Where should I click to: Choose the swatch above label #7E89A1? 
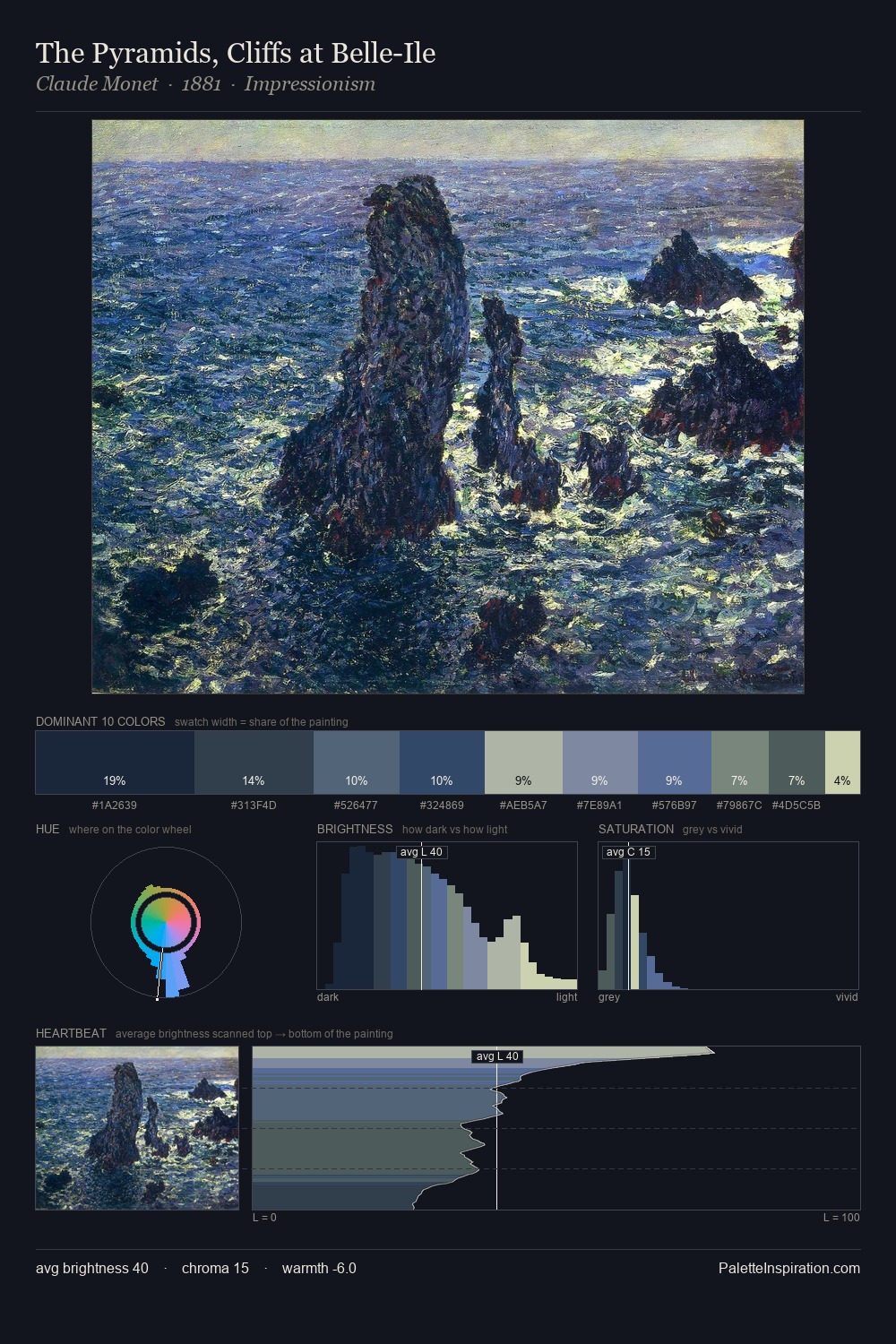pos(600,762)
